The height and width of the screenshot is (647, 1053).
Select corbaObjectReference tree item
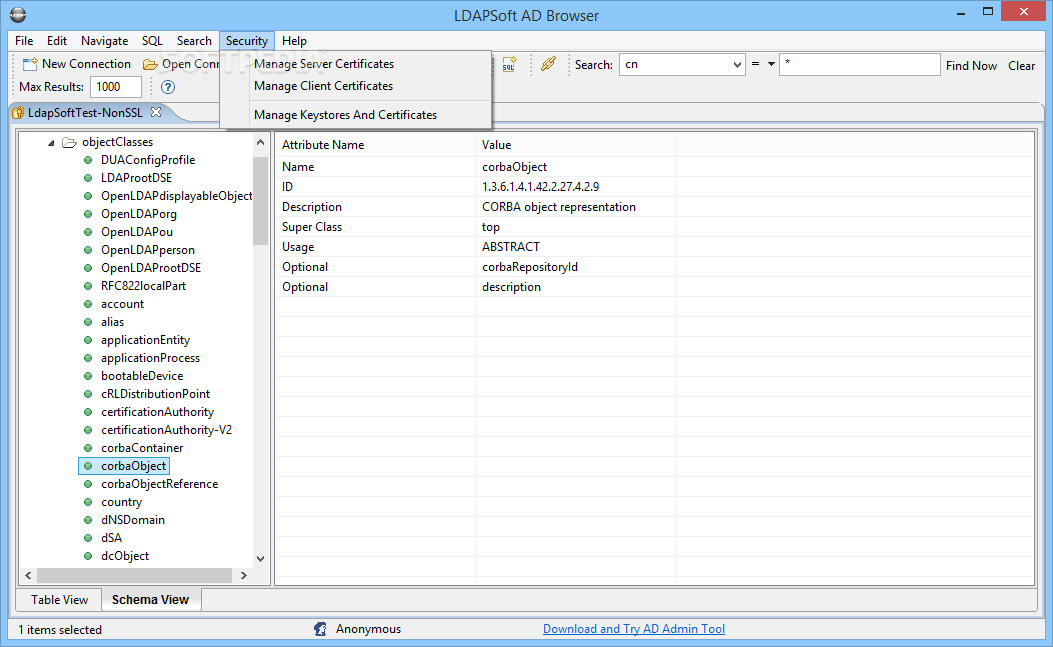coord(160,484)
